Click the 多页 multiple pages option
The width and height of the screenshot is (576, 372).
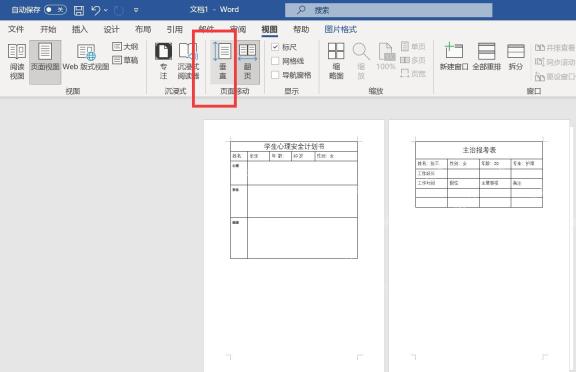(413, 60)
